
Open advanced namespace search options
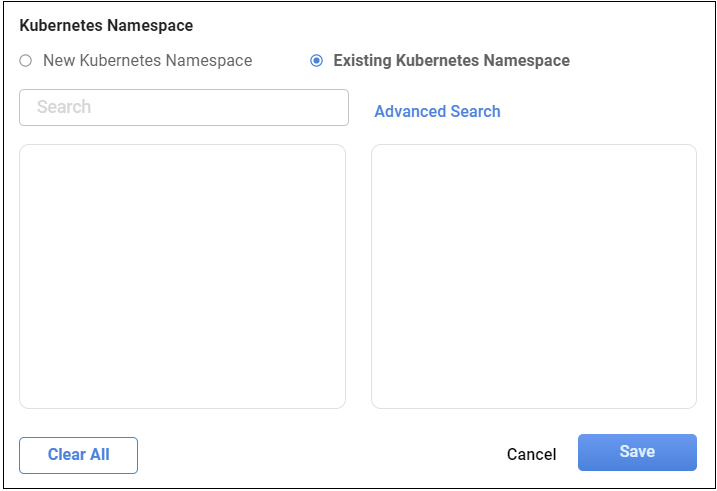437,112
